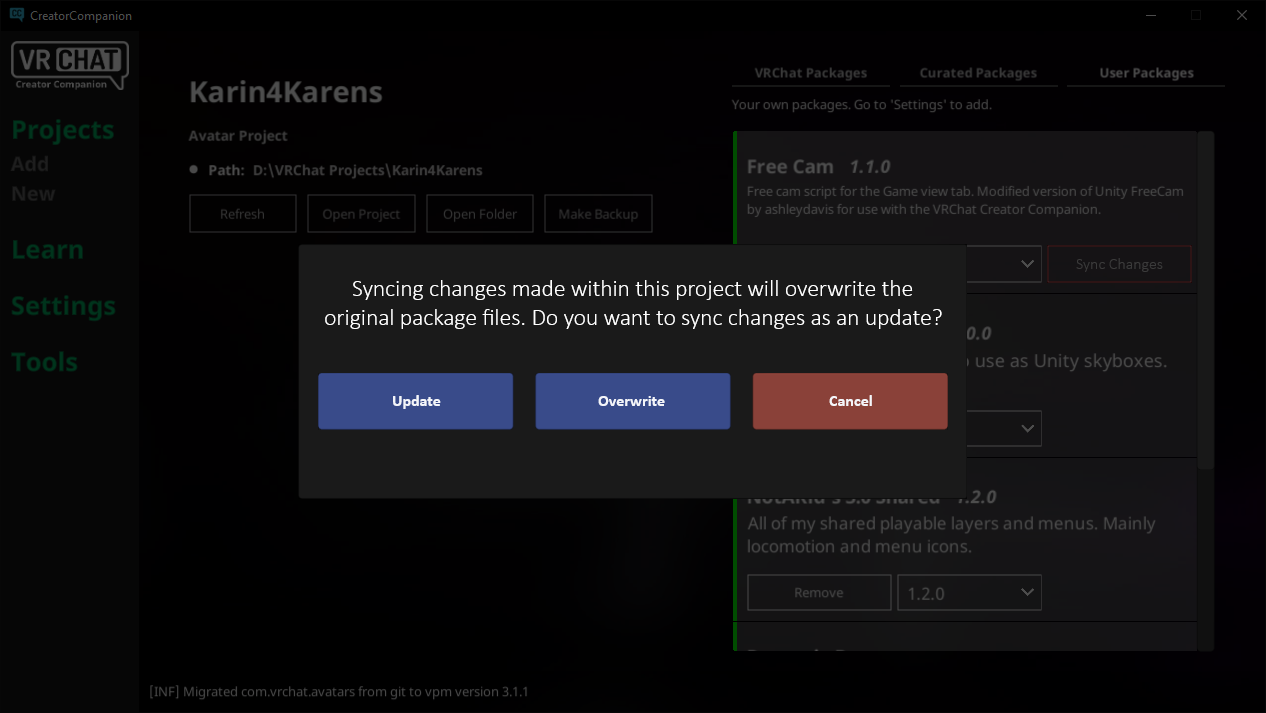Remove the NotAKid's 3.0 Shared package
The image size is (1266, 713).
819,593
